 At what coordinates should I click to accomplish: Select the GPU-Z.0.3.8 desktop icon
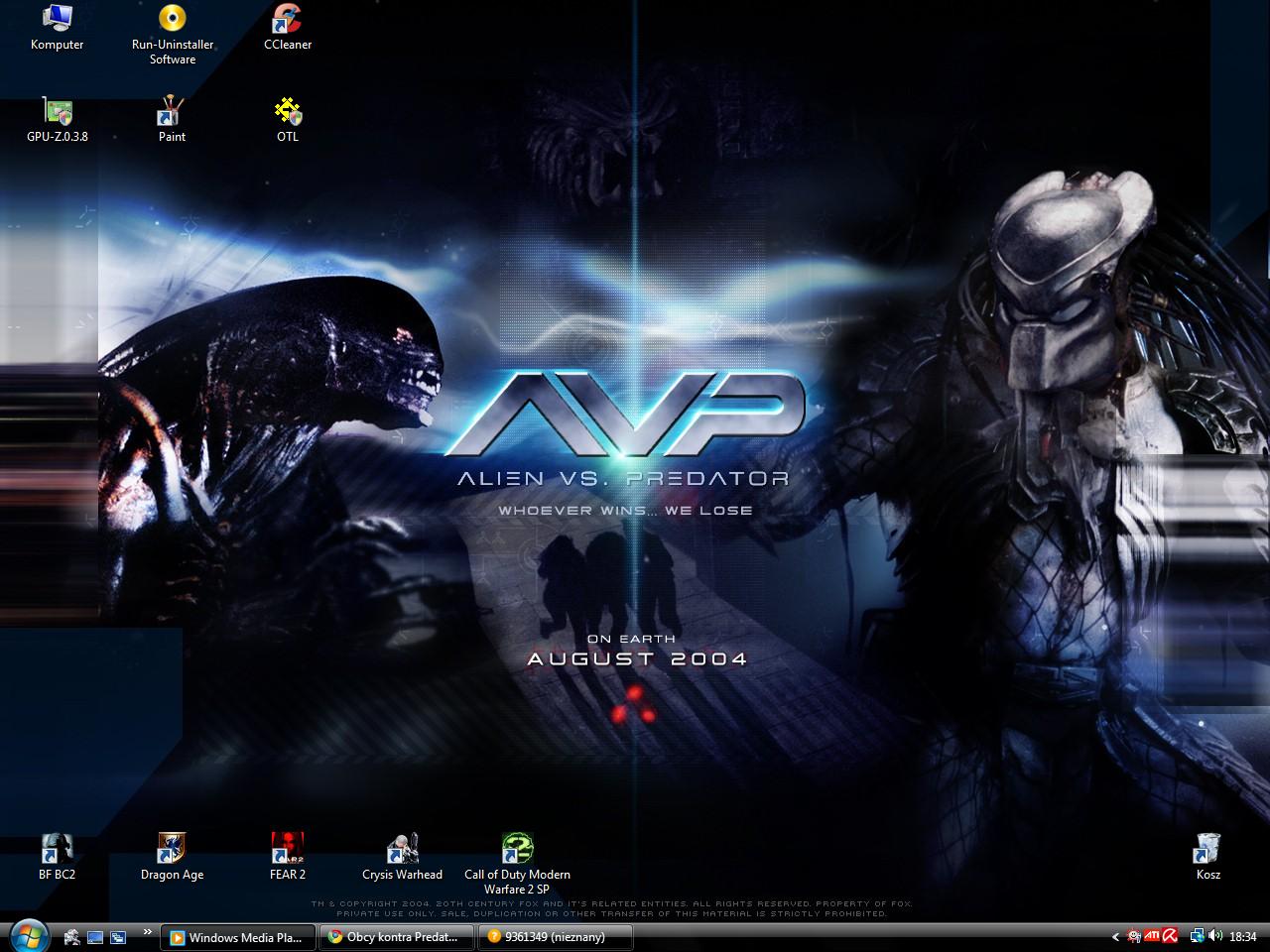pyautogui.click(x=57, y=120)
